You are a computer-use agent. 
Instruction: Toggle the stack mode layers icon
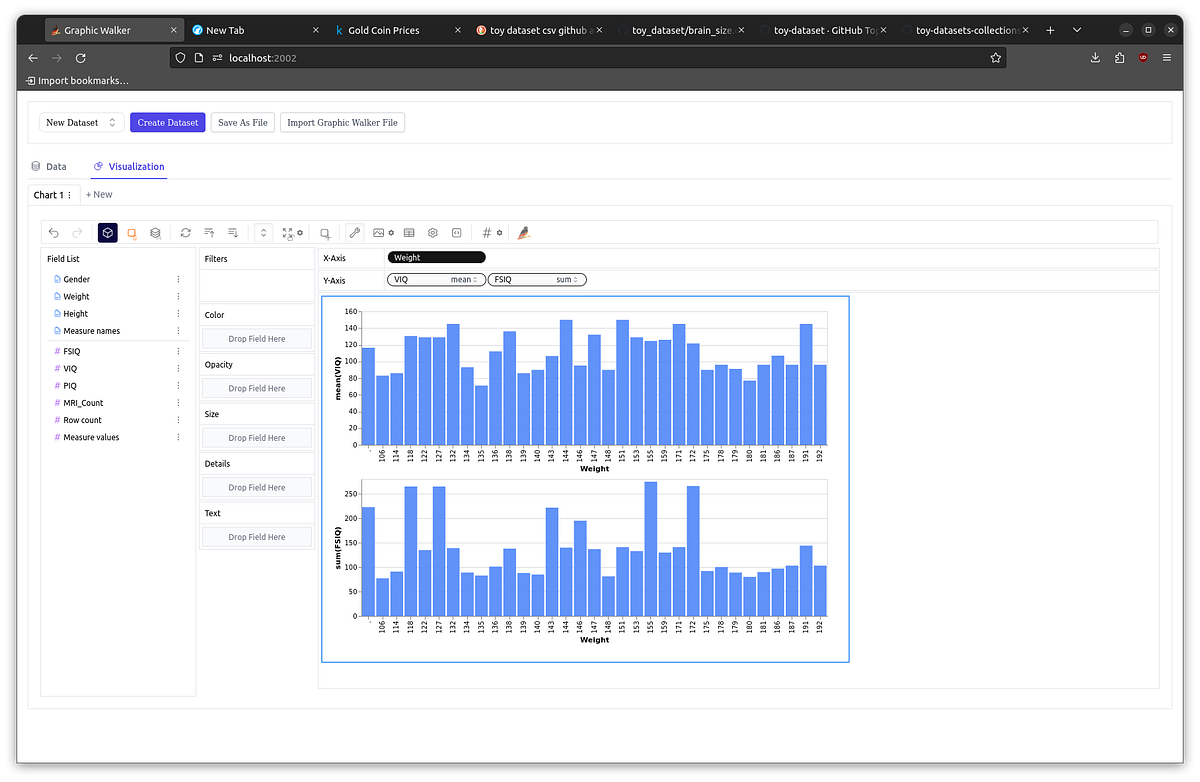[x=156, y=233]
